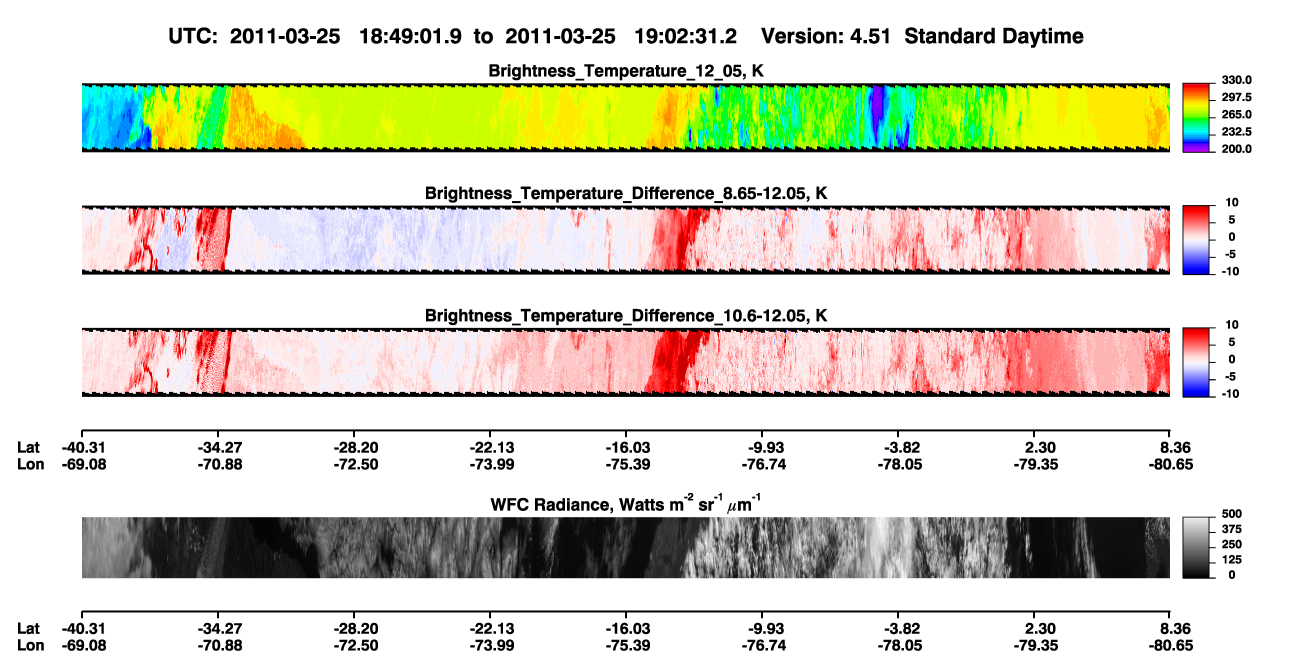1300x667 pixels.
Task: Click the 'Brightness_Temperature_12_05, K' panel title
Action: pos(626,71)
